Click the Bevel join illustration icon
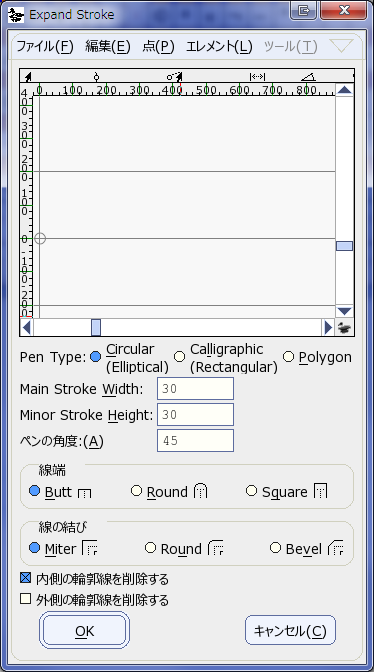Image resolution: width=374 pixels, height=672 pixels. pos(336,548)
